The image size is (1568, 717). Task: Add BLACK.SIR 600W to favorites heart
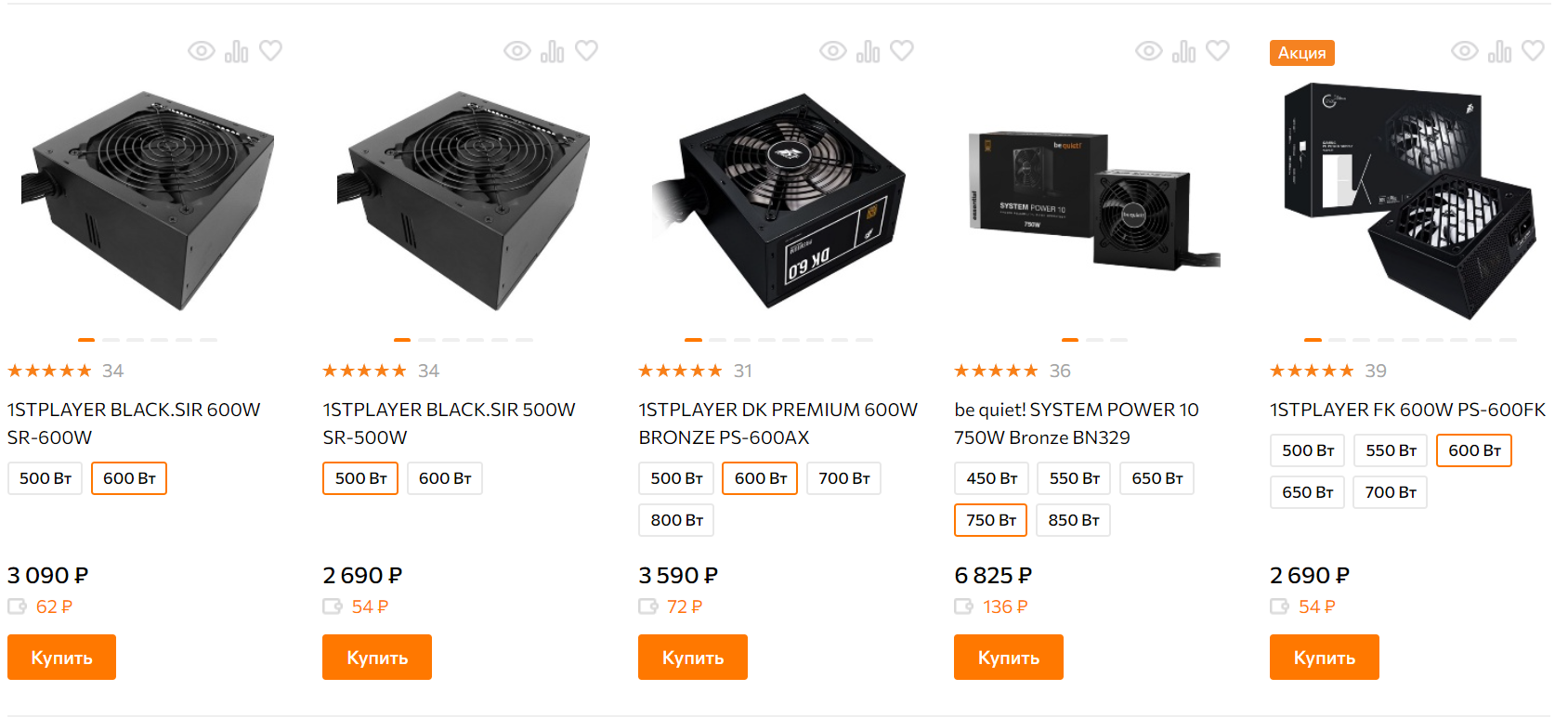pos(270,50)
